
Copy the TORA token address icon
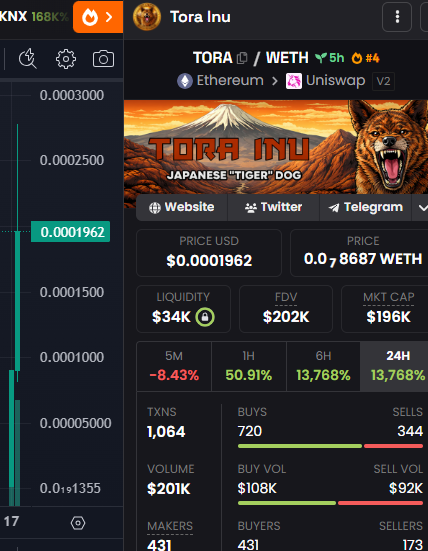click(x=242, y=58)
